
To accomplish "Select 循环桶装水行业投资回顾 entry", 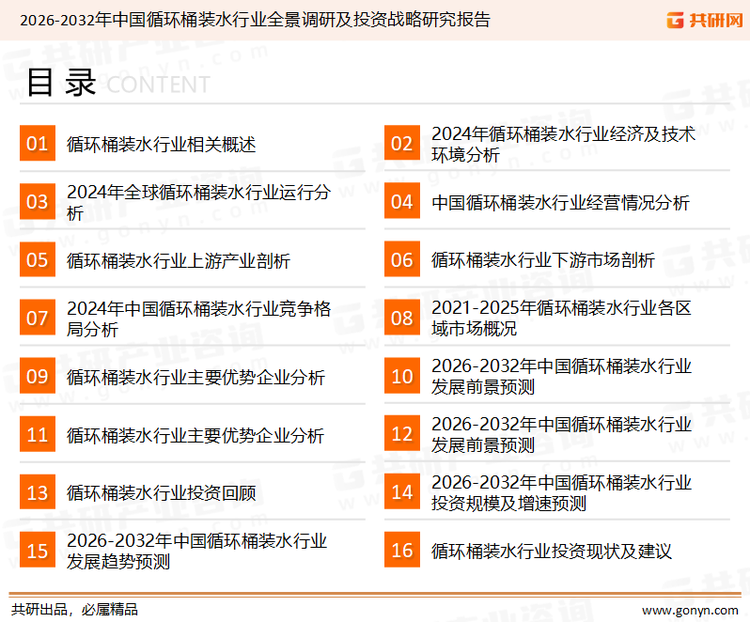I will point(161,493).
